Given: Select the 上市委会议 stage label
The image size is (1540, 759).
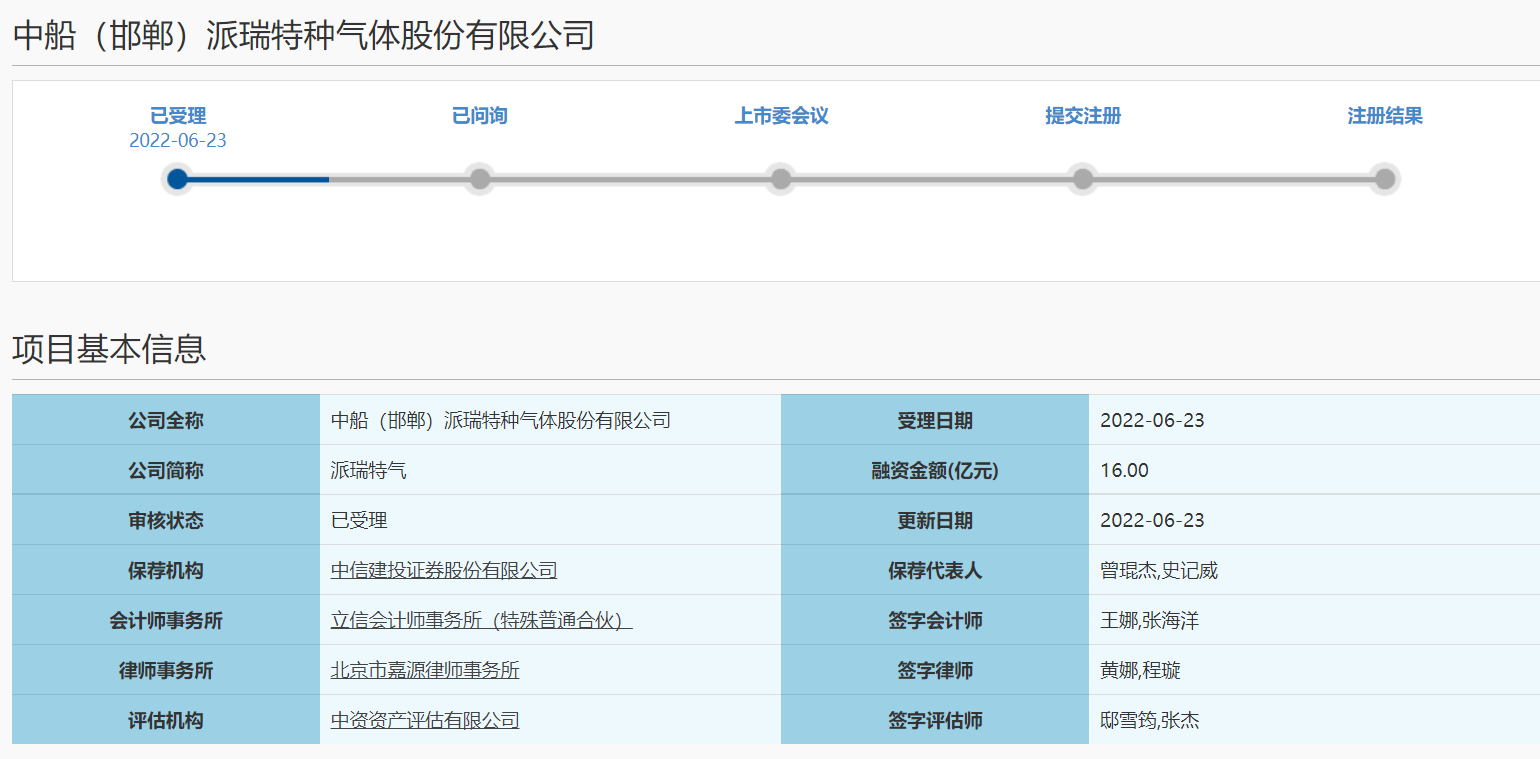Looking at the screenshot, I should (781, 116).
